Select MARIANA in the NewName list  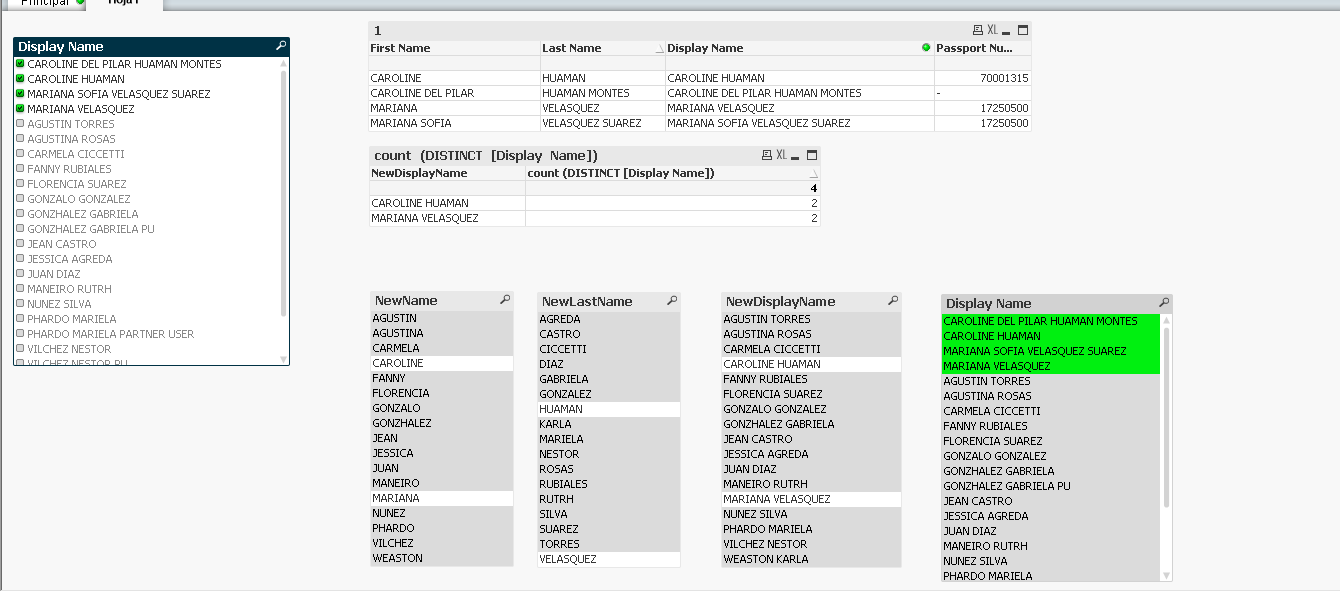point(410,498)
